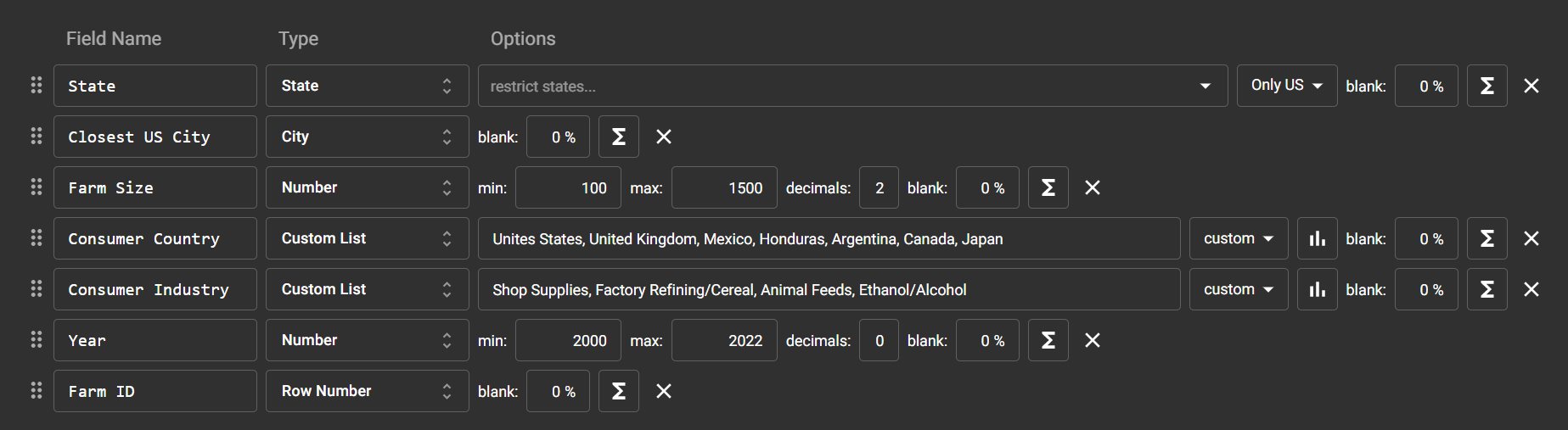Click blank percentage field for State row
Image resolution: width=1568 pixels, height=430 pixels.
tap(1426, 86)
